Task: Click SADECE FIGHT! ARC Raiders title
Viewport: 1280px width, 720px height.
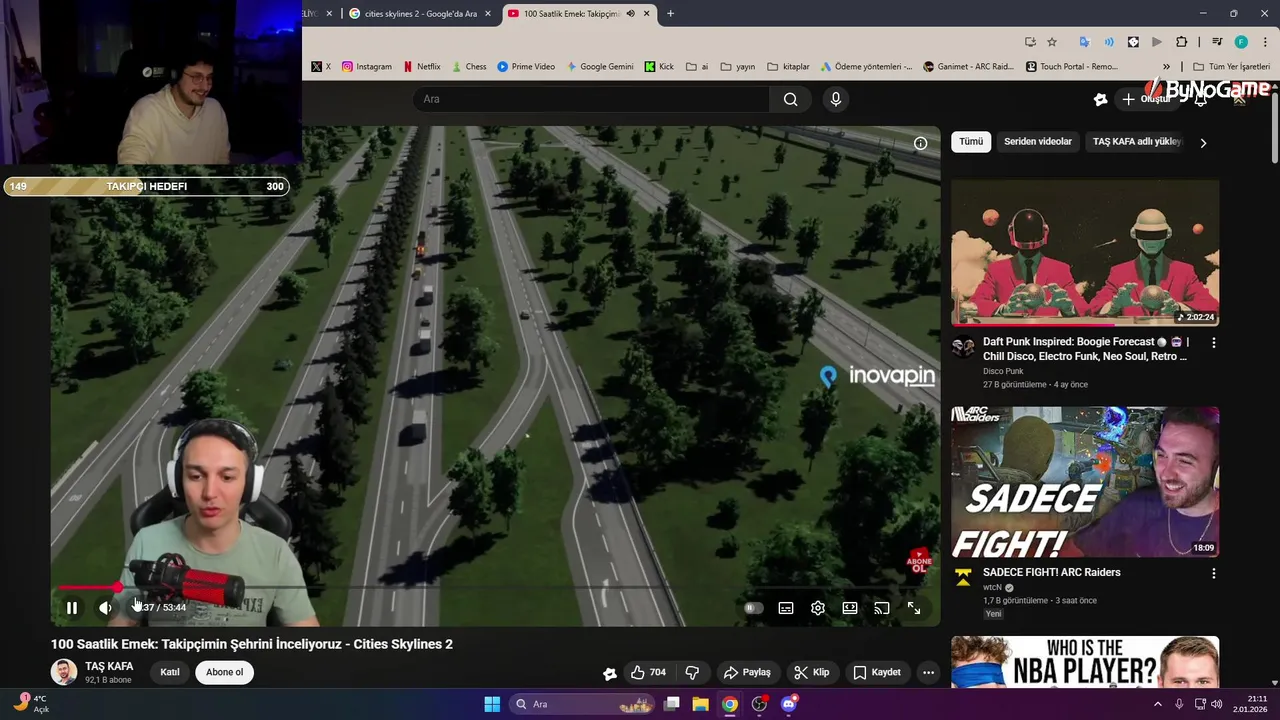Action: [x=1051, y=573]
